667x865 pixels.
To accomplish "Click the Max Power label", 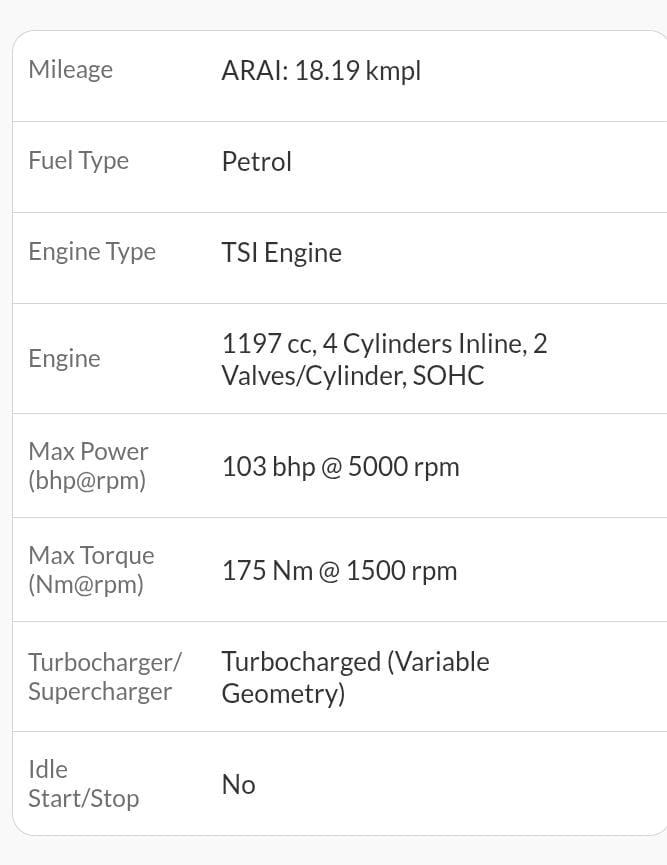I will pyautogui.click(x=88, y=452).
